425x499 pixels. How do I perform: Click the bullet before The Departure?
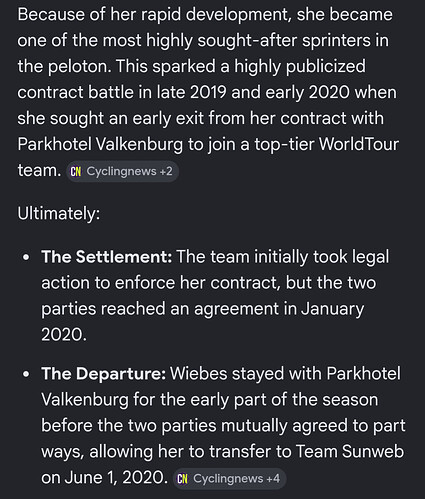point(26,374)
